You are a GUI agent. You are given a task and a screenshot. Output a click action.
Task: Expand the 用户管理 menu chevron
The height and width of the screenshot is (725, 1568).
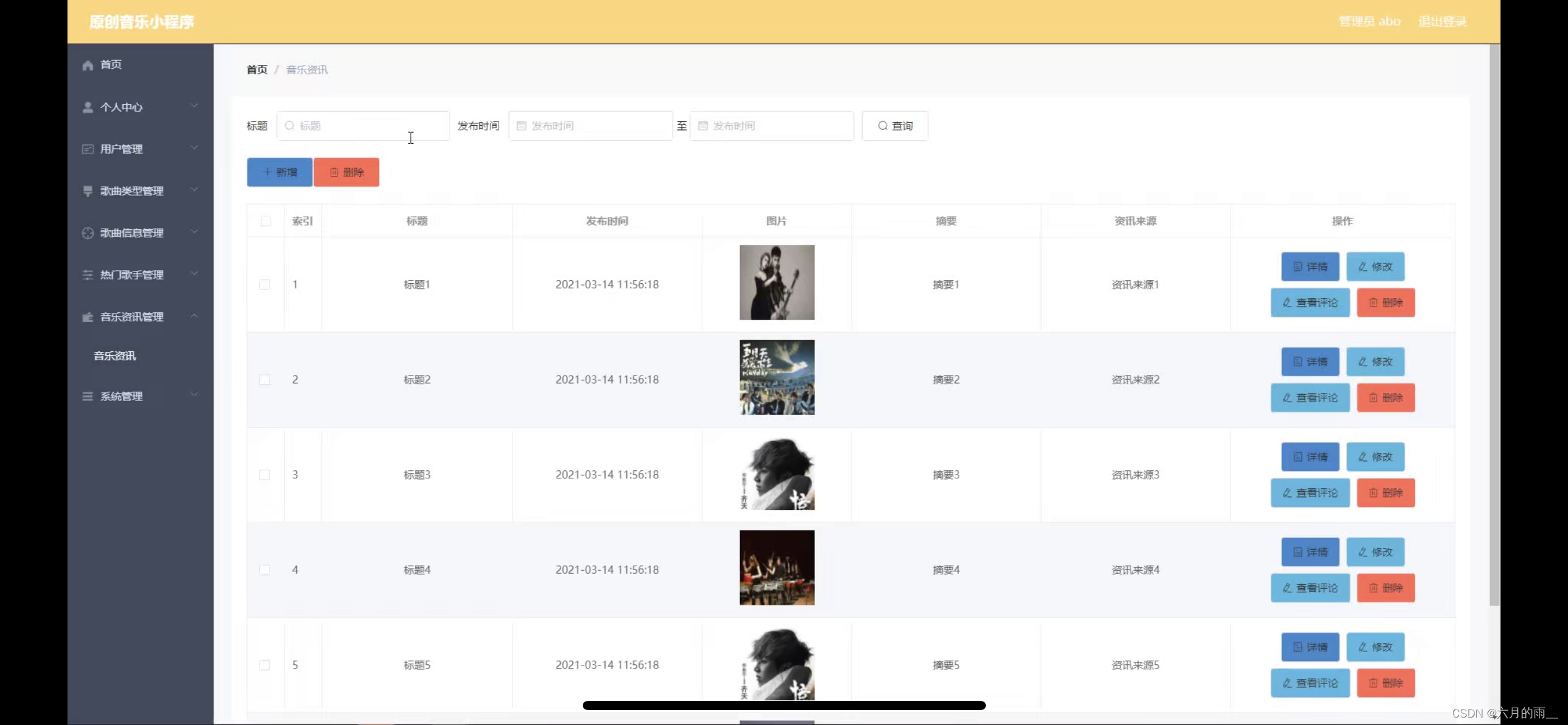coord(194,148)
